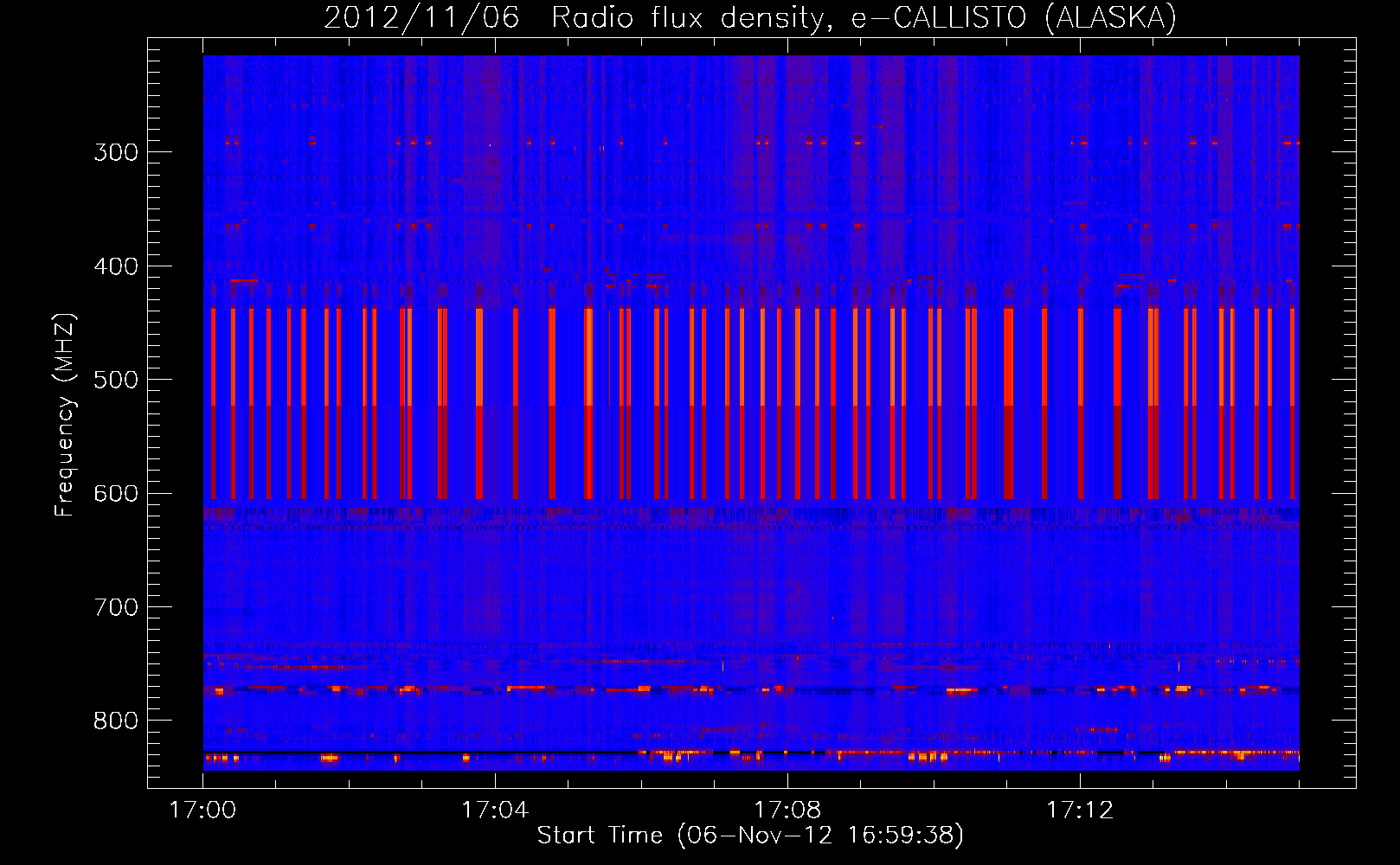Click the 17:12 time tick label
The width and height of the screenshot is (1400, 865).
pyautogui.click(x=1080, y=810)
